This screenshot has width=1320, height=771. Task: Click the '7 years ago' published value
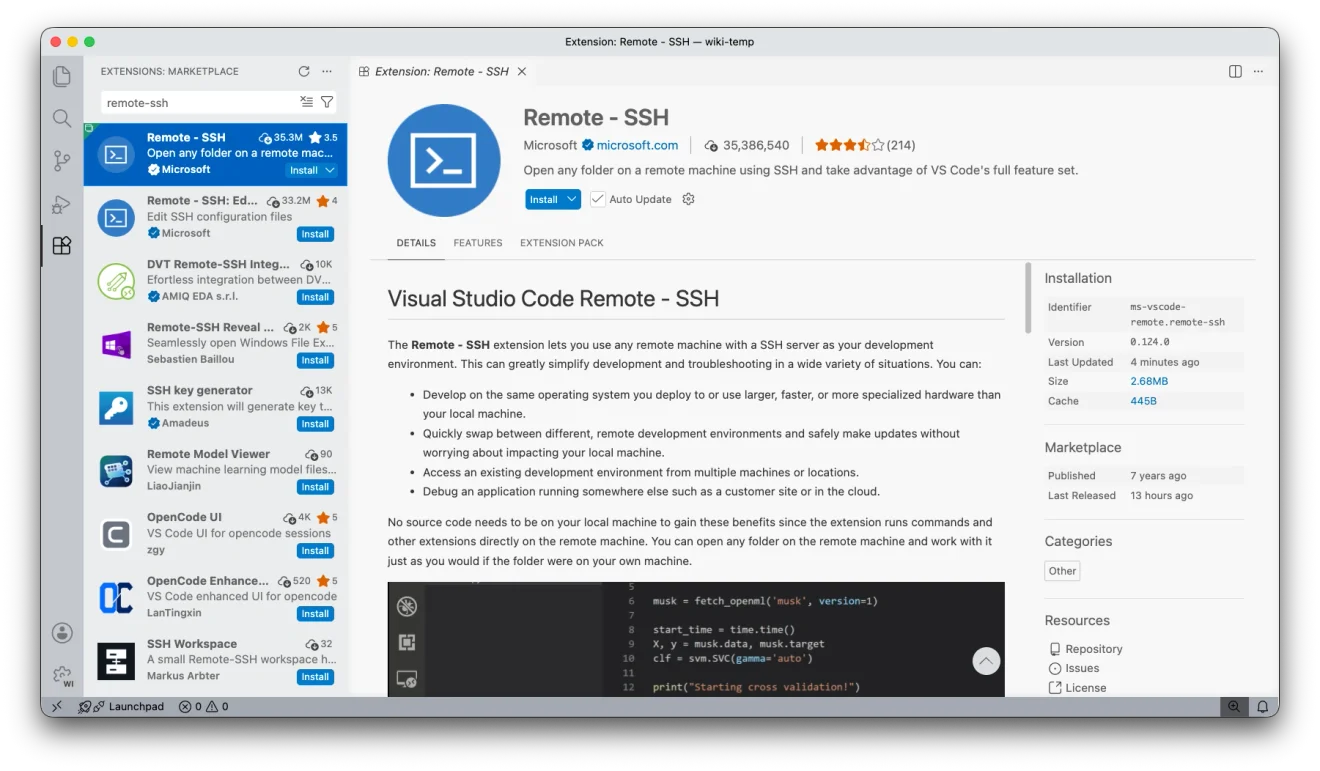pos(1158,476)
